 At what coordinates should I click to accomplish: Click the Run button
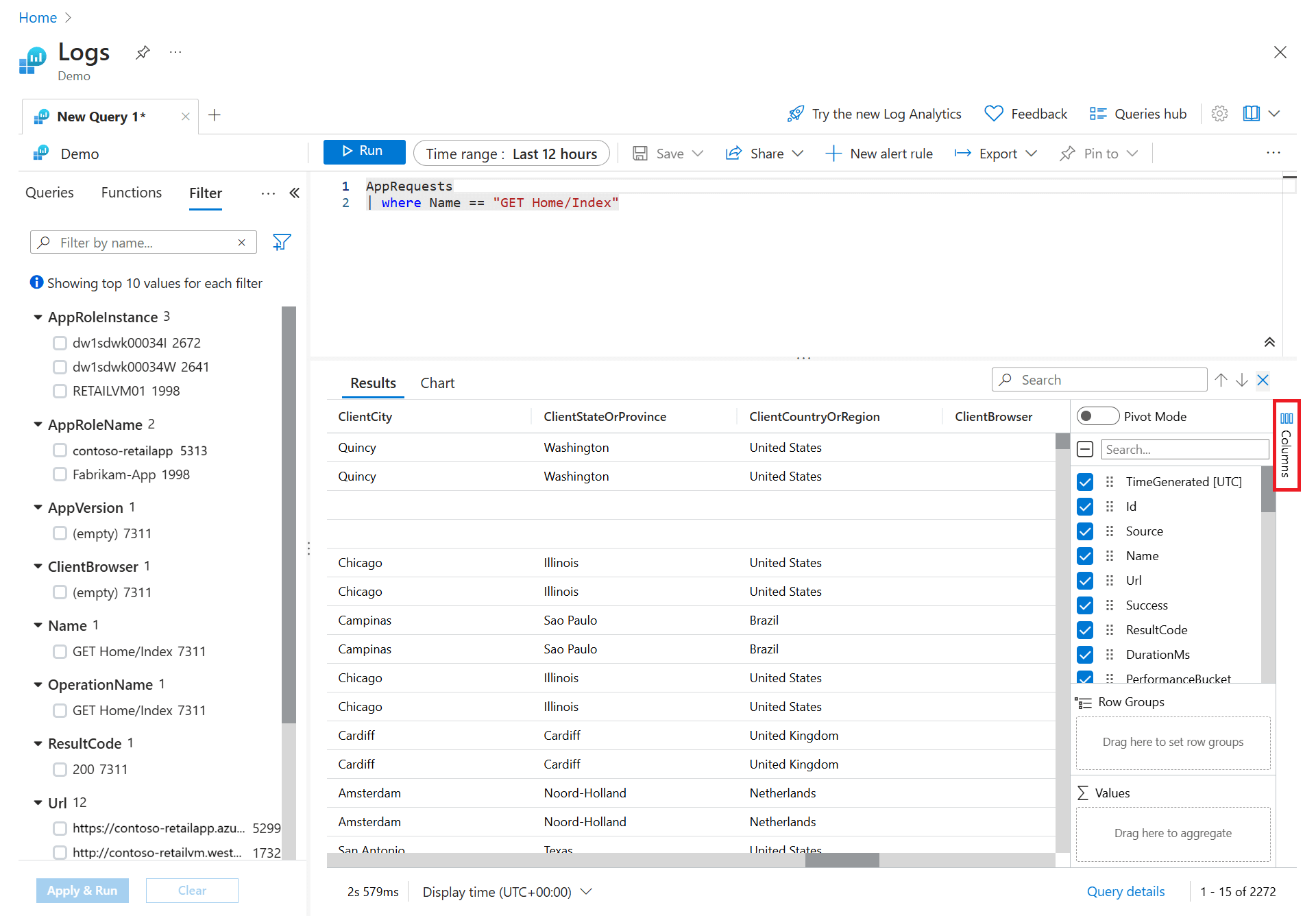(364, 152)
